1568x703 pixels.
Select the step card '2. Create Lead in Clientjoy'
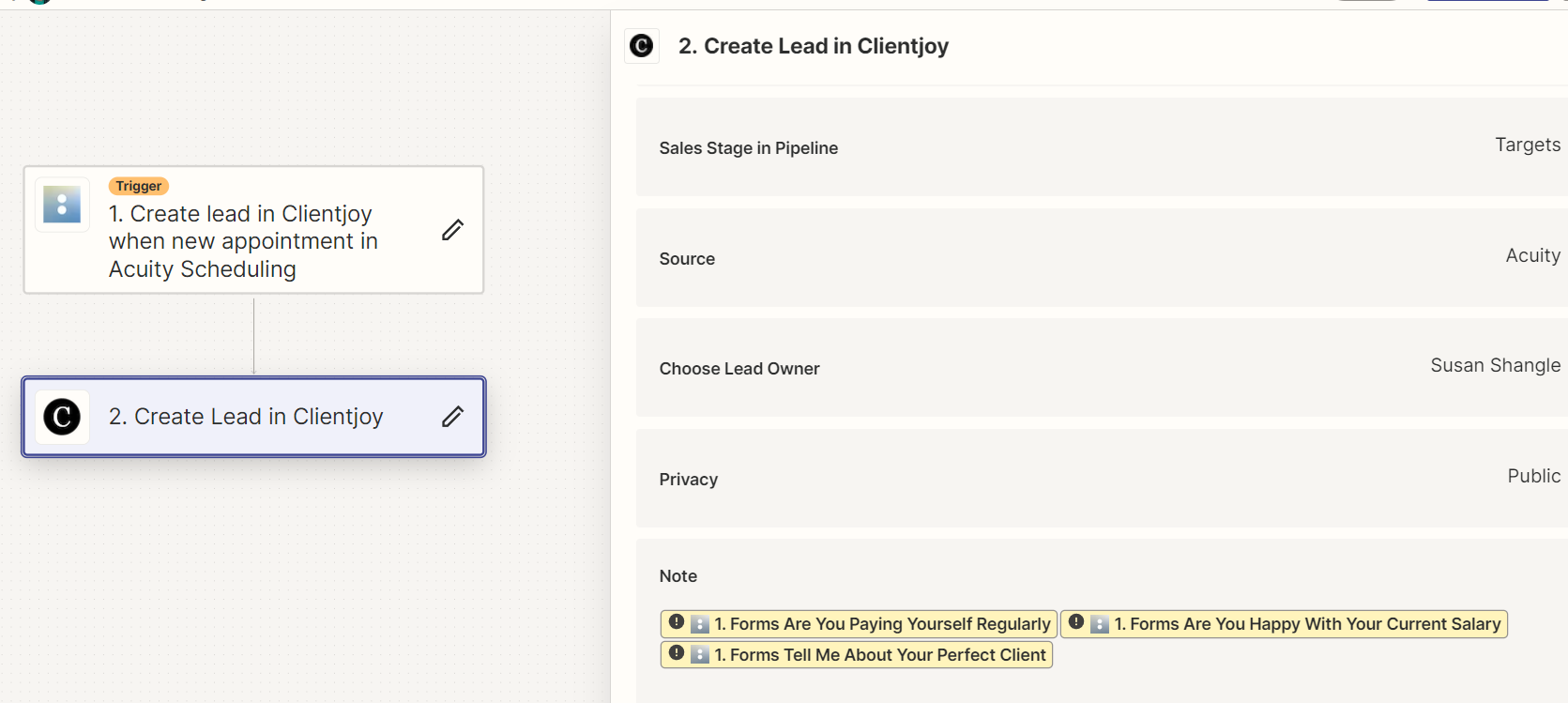point(253,417)
